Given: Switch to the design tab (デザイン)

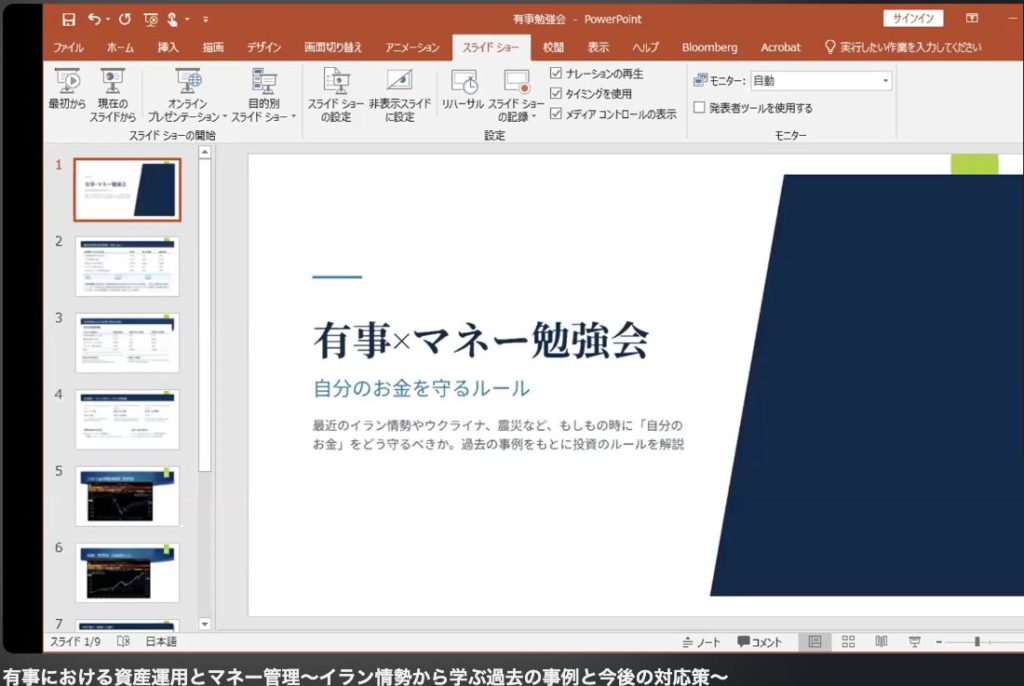Looking at the screenshot, I should tap(264, 47).
